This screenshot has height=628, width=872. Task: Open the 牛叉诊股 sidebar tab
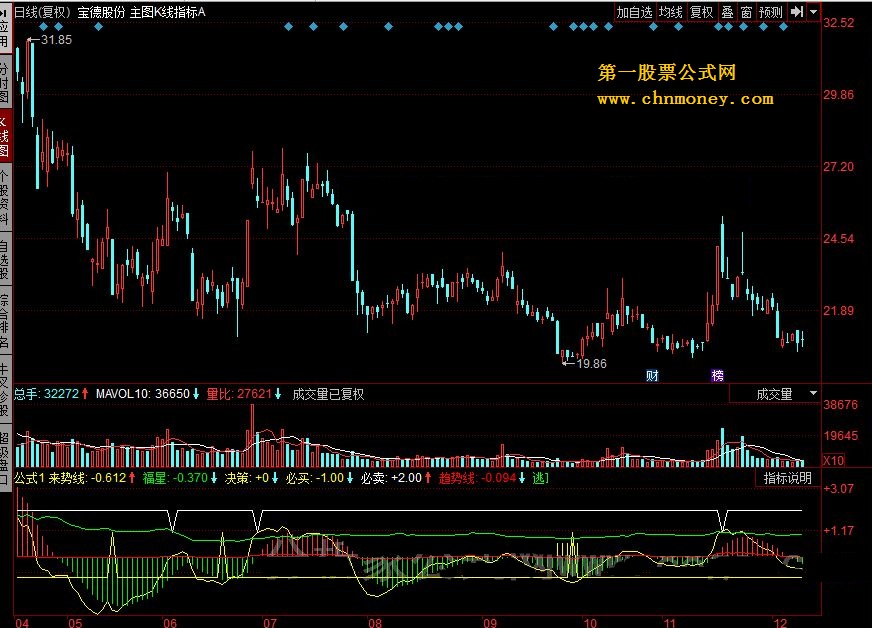coord(4,389)
